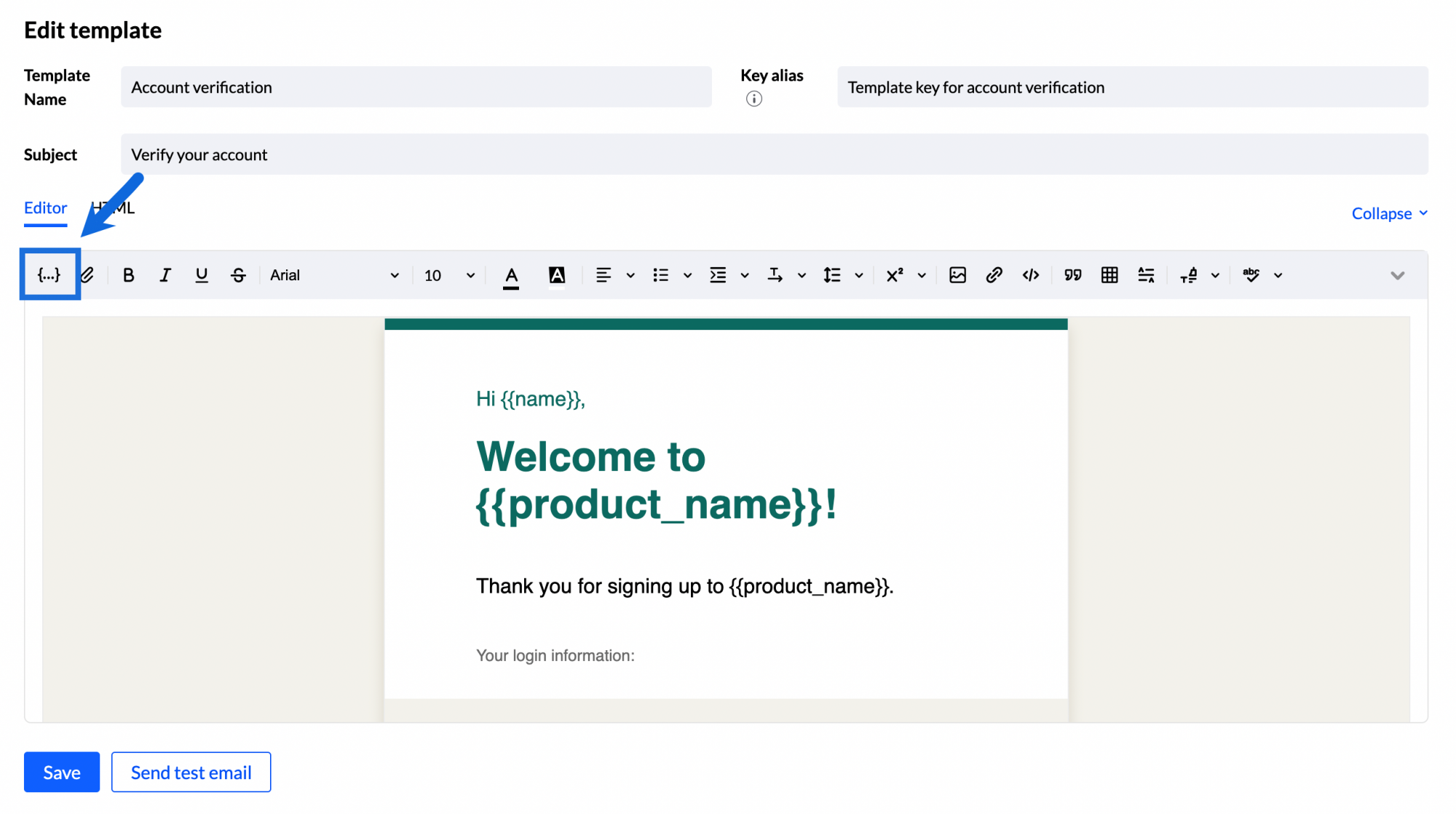Apply superscript formatting

point(894,274)
